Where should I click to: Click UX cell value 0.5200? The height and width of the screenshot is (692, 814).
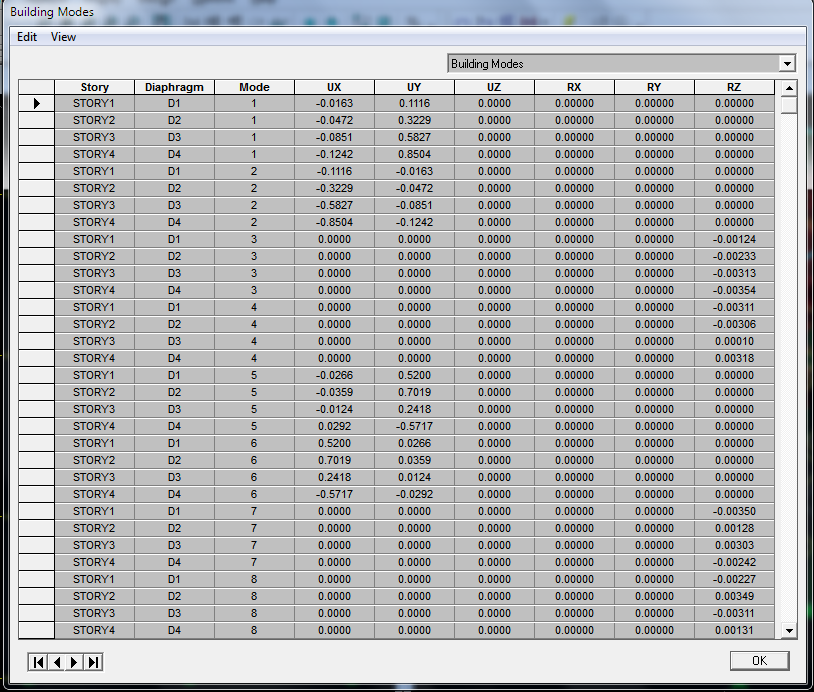(334, 443)
